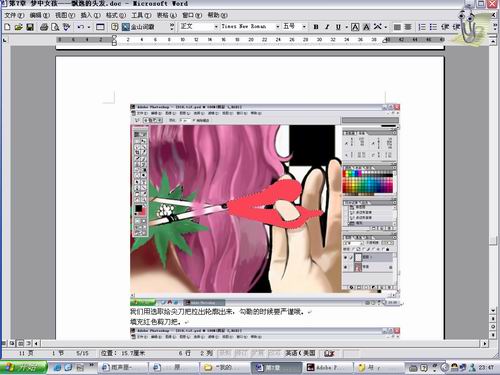This screenshot has height=375, width=500.
Task: Click the Office Assistant paperclip
Action: (469, 26)
